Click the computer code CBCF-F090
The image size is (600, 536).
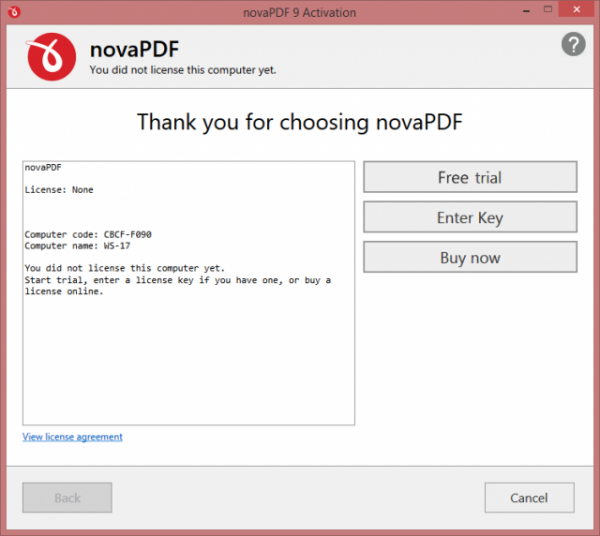point(128,234)
